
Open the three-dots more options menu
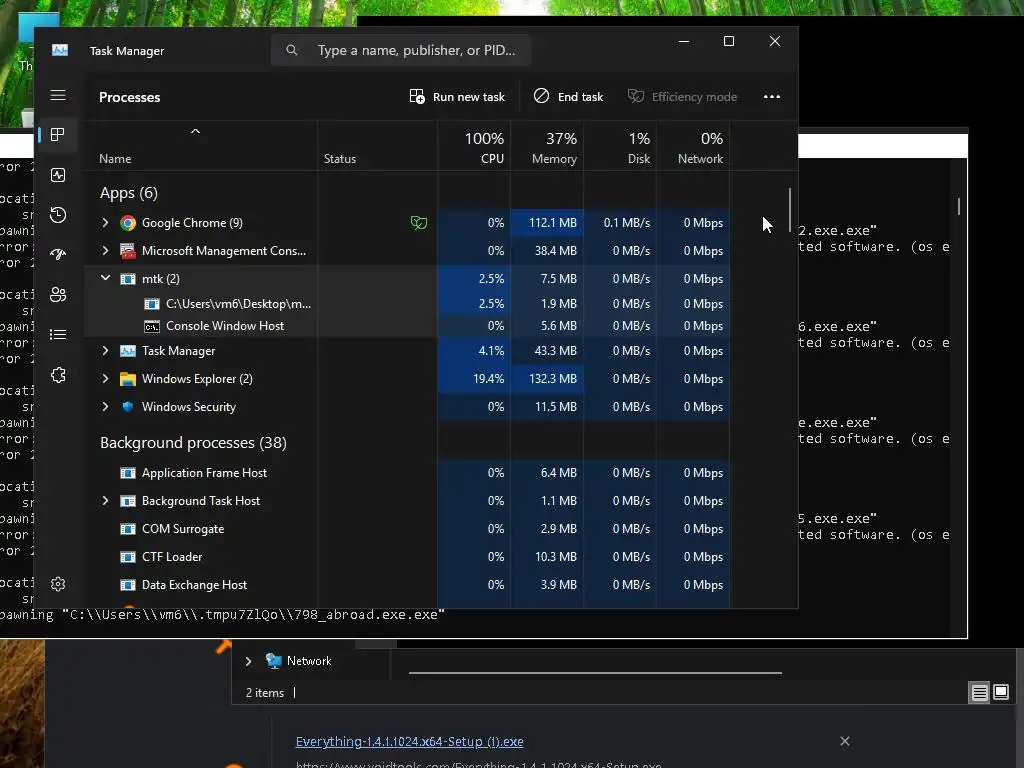(x=772, y=97)
